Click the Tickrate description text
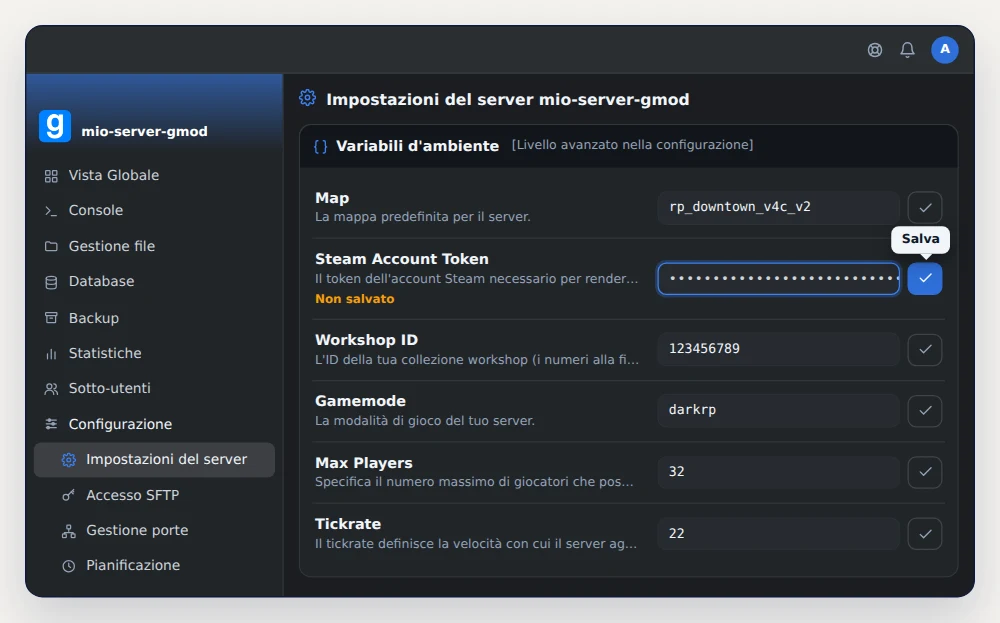1000x623 pixels. [x=476, y=544]
